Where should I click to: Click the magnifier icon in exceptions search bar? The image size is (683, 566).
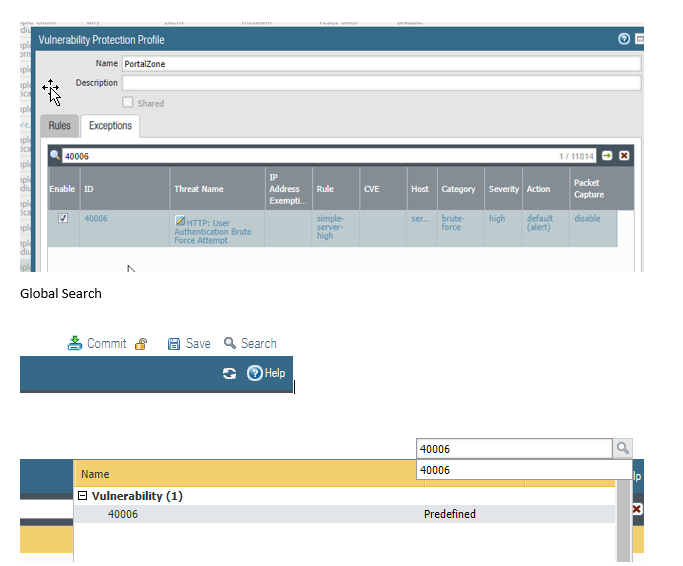[55, 155]
